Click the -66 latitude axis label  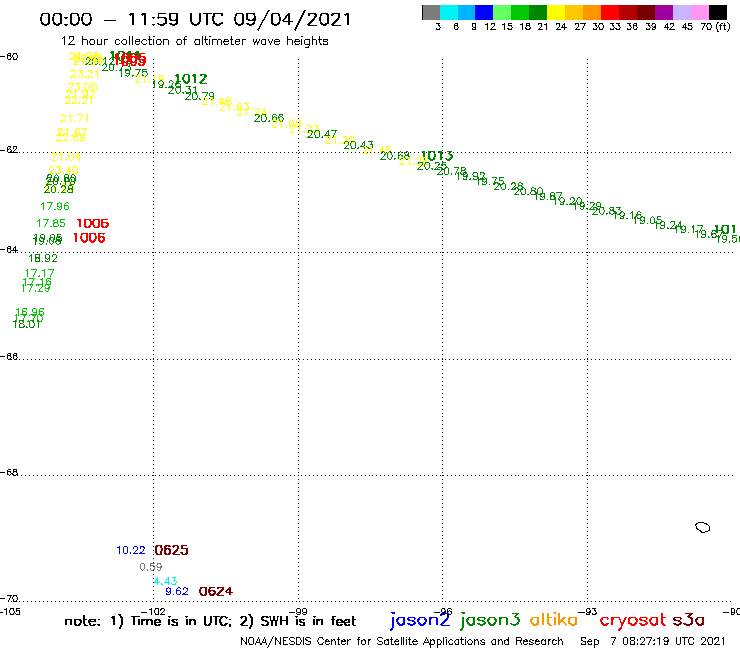click(9, 356)
